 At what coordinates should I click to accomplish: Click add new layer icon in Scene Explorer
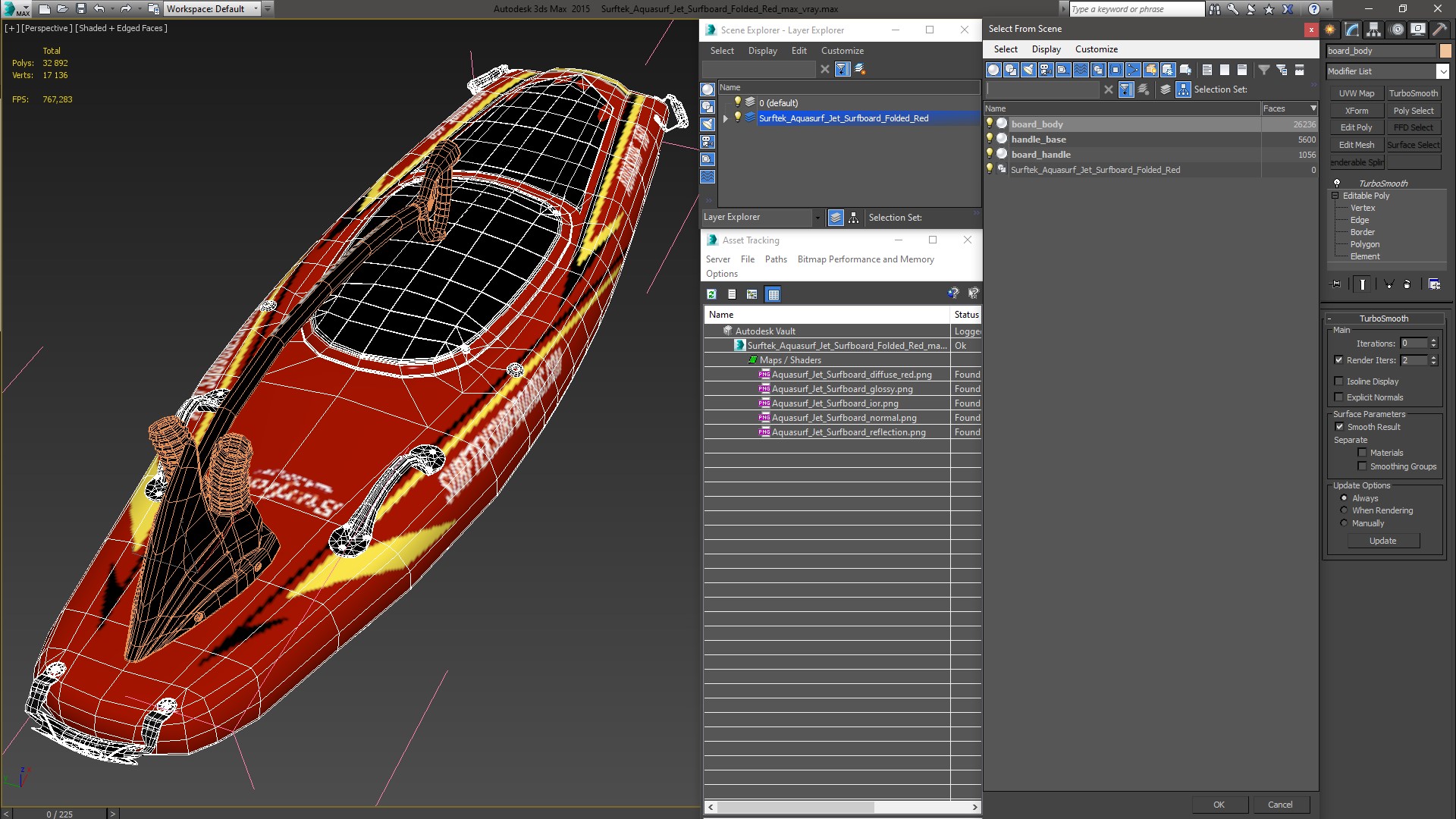click(860, 69)
